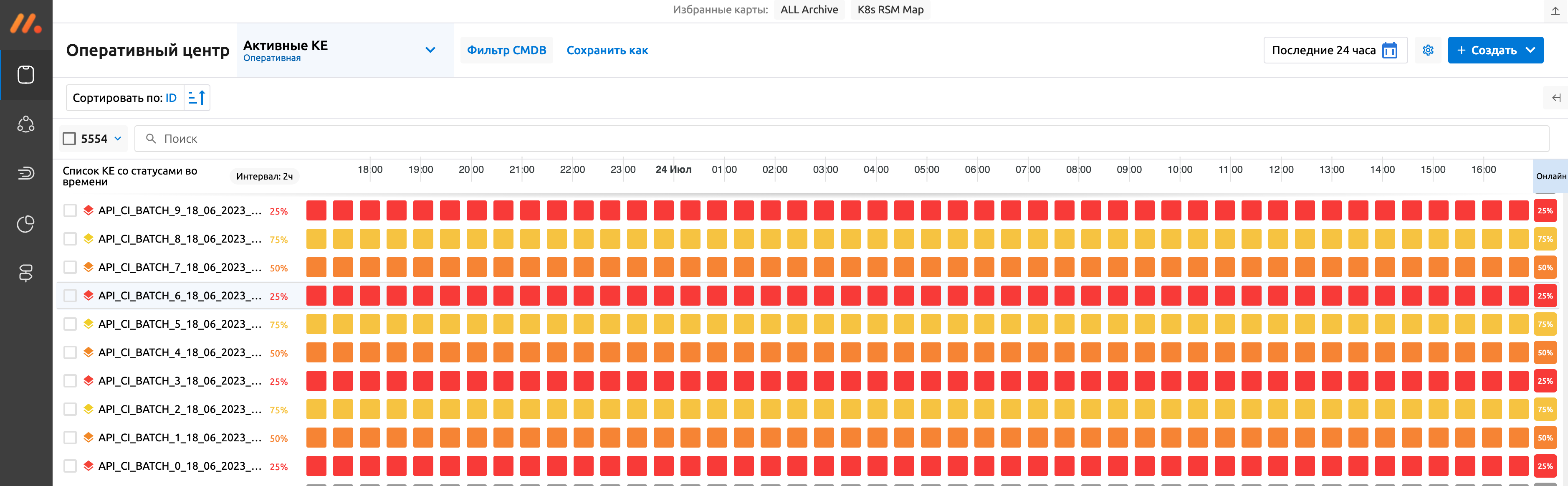Viewport: 1568px width, 486px height.
Task: Click the orange app logo in sidebar
Action: click(x=25, y=24)
